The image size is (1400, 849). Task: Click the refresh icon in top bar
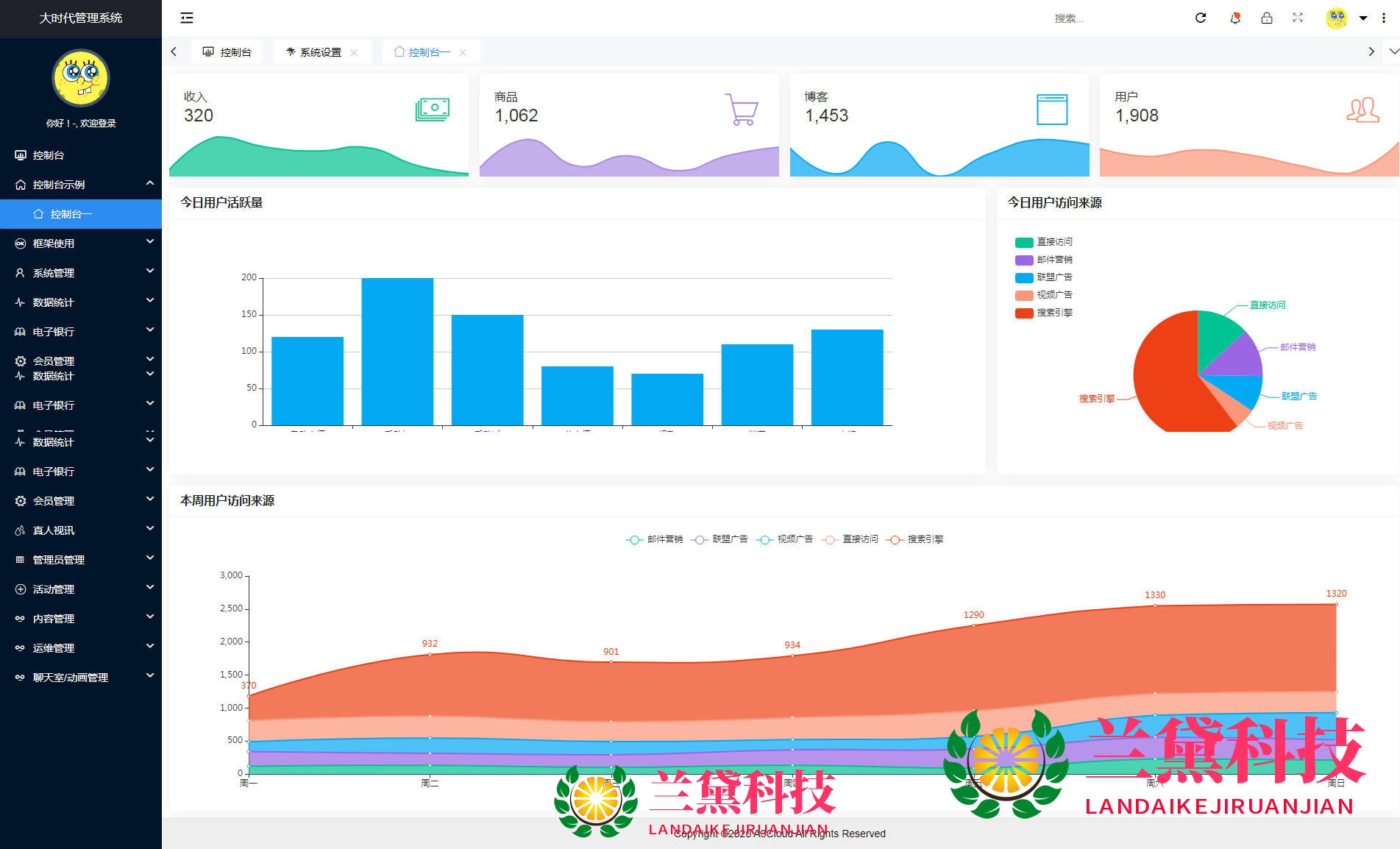coord(1201,18)
